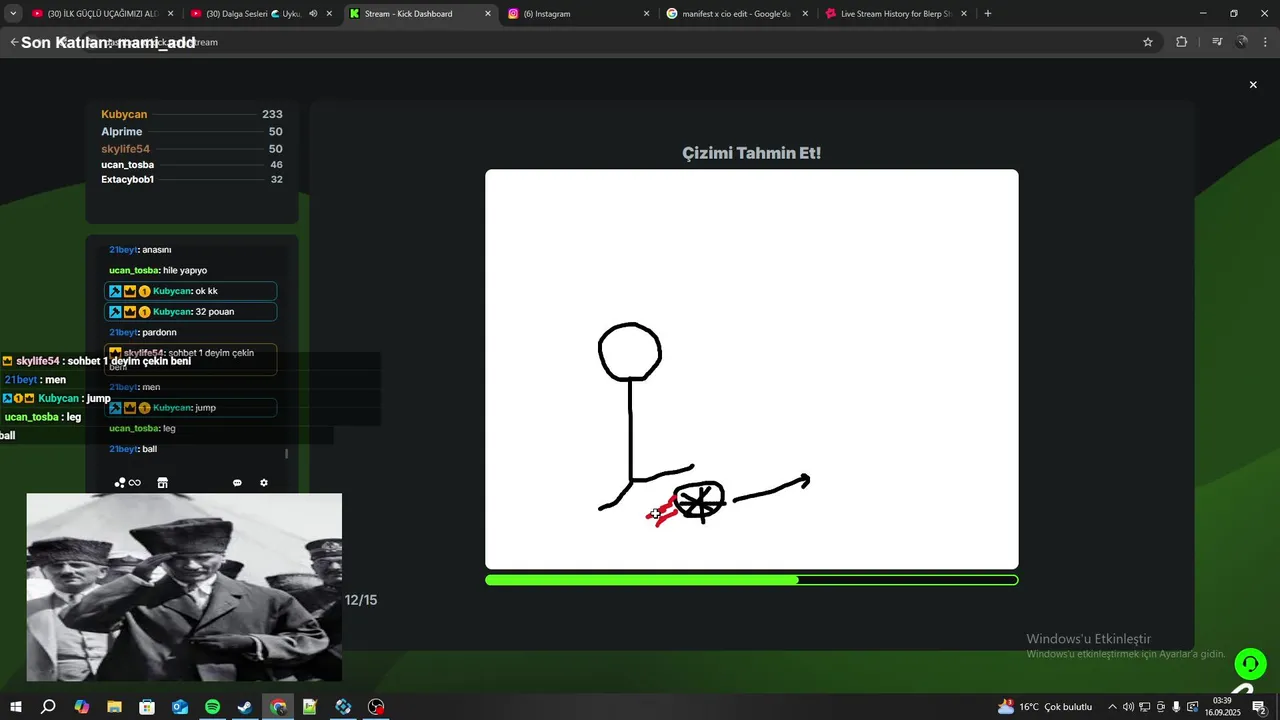Click the '21beyt: ball' chat message
Image resolution: width=1280 pixels, height=720 pixels.
pyautogui.click(x=133, y=449)
